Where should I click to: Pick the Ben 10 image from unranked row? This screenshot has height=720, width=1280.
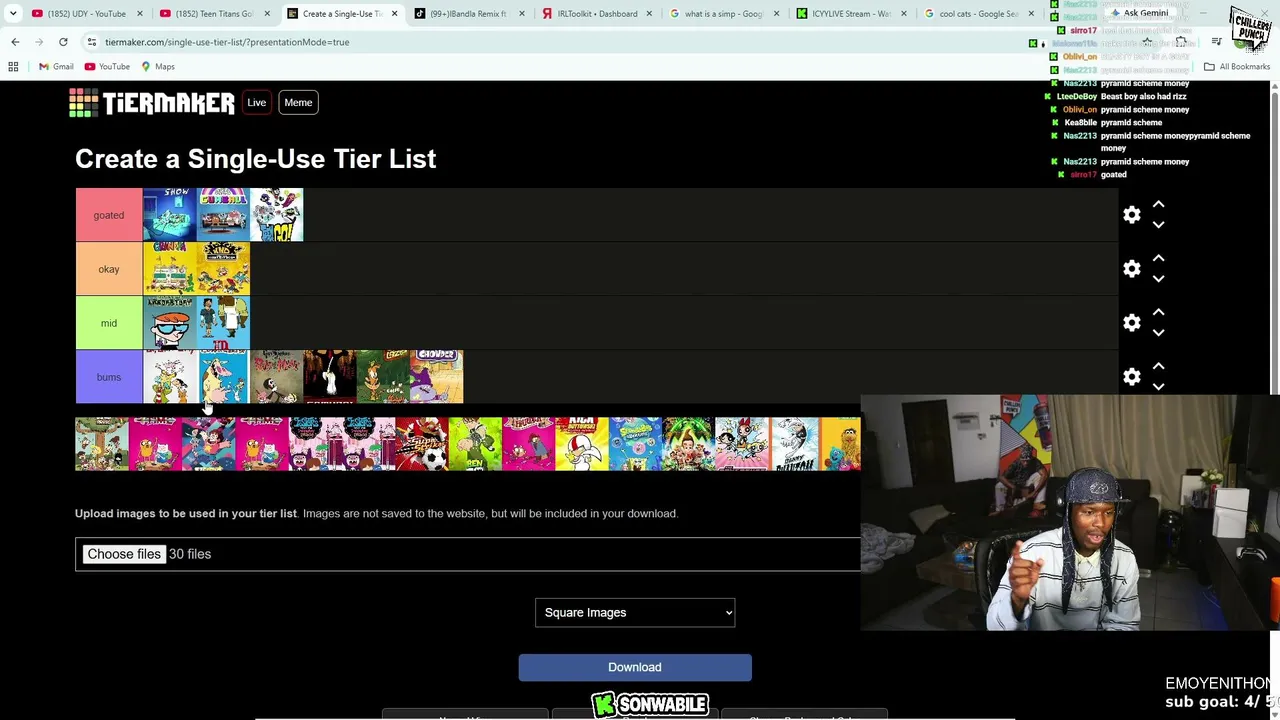pyautogui.click(x=475, y=444)
